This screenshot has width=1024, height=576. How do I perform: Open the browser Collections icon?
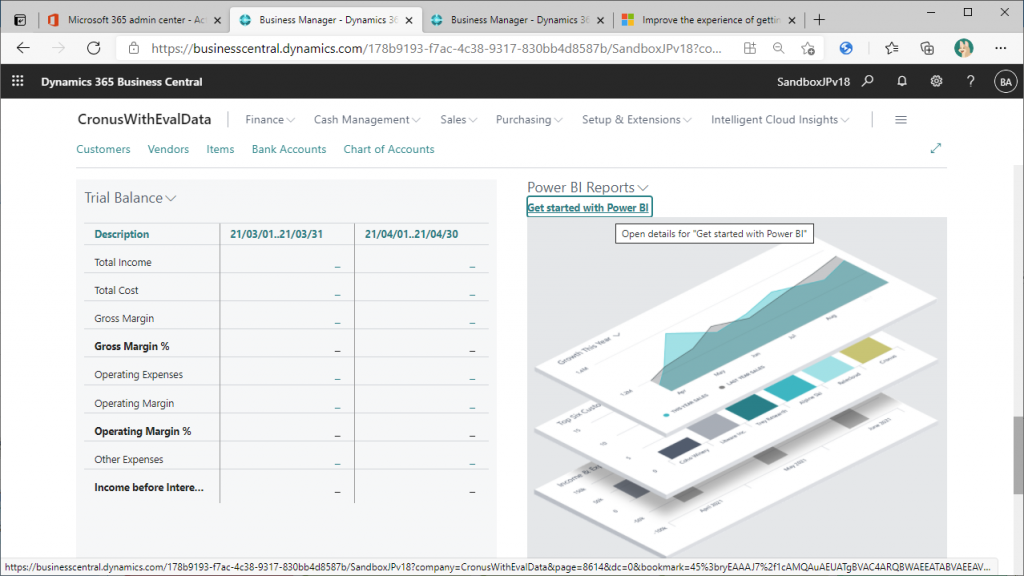tap(927, 48)
